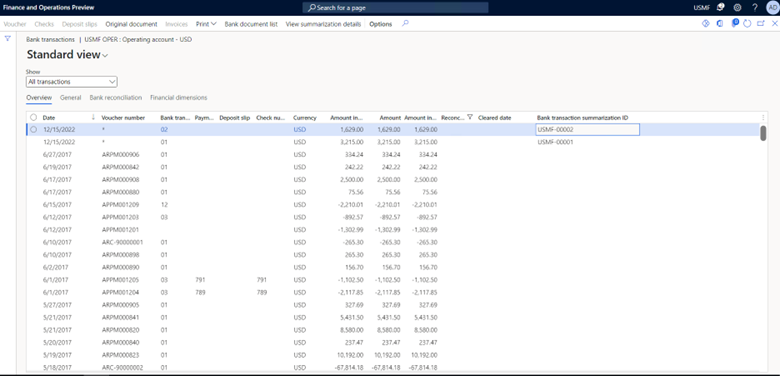
Task: Select the USMF-00001 summarization ID cell
Action: pyautogui.click(x=555, y=142)
